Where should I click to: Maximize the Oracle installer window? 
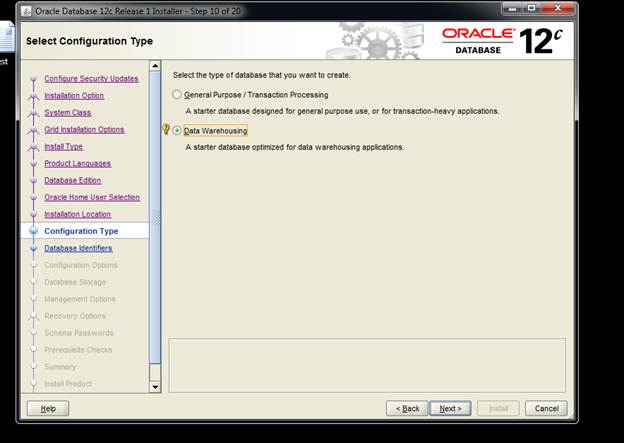pos(532,8)
